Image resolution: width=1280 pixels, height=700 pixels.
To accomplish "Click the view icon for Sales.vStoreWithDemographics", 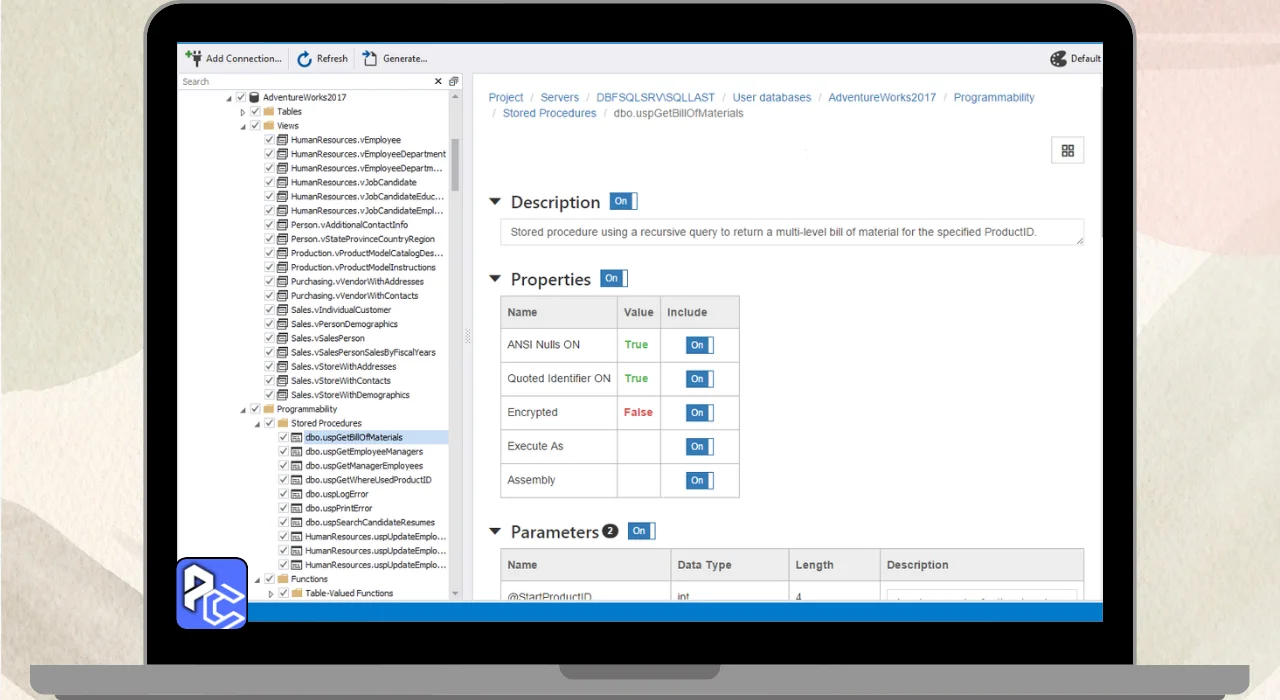I will coord(283,394).
